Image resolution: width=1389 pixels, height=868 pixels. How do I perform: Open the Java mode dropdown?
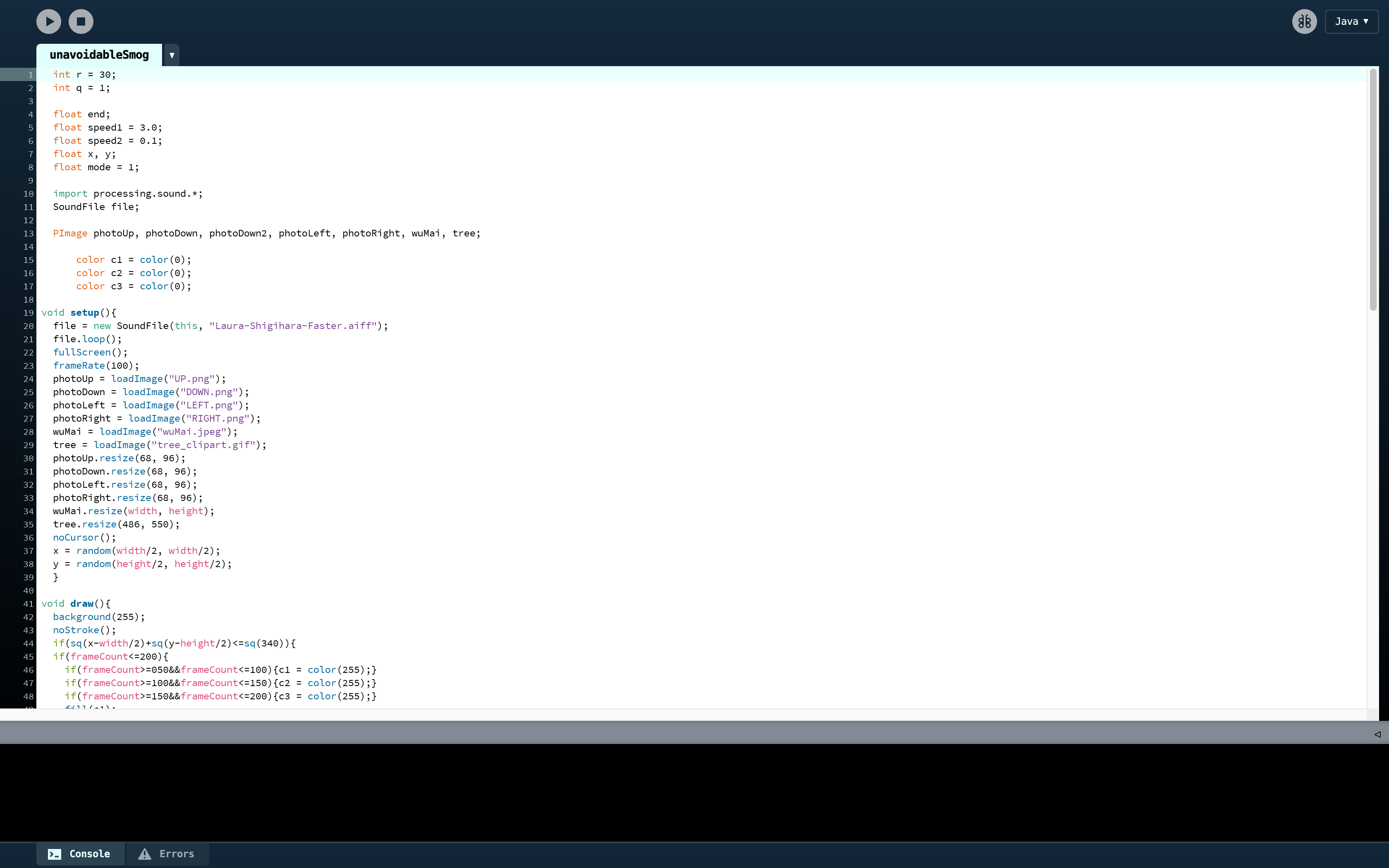coord(1351,21)
